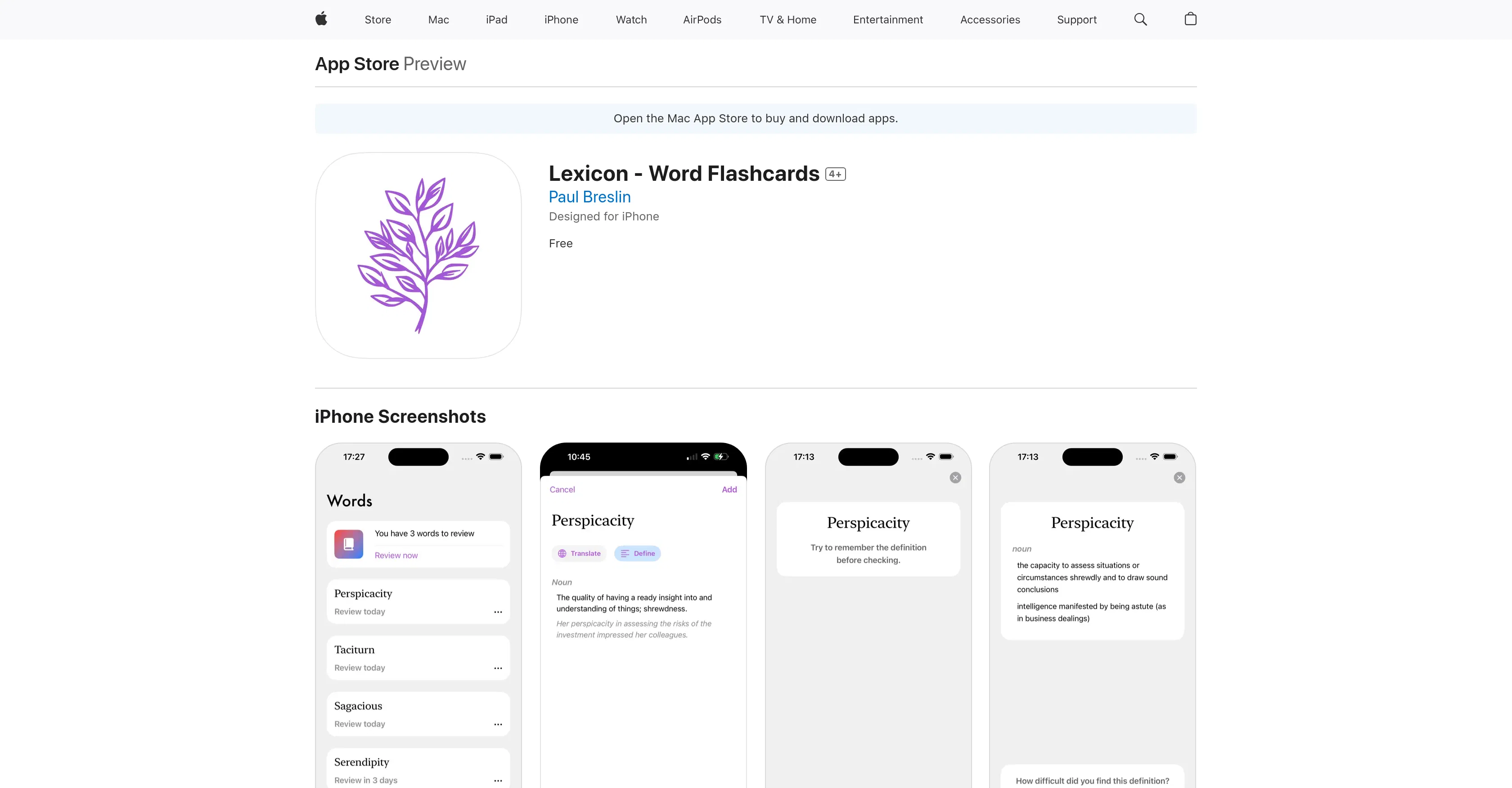Image resolution: width=1512 pixels, height=788 pixels.
Task: Open the ellipsis menu for Serendipity
Action: tap(498, 780)
